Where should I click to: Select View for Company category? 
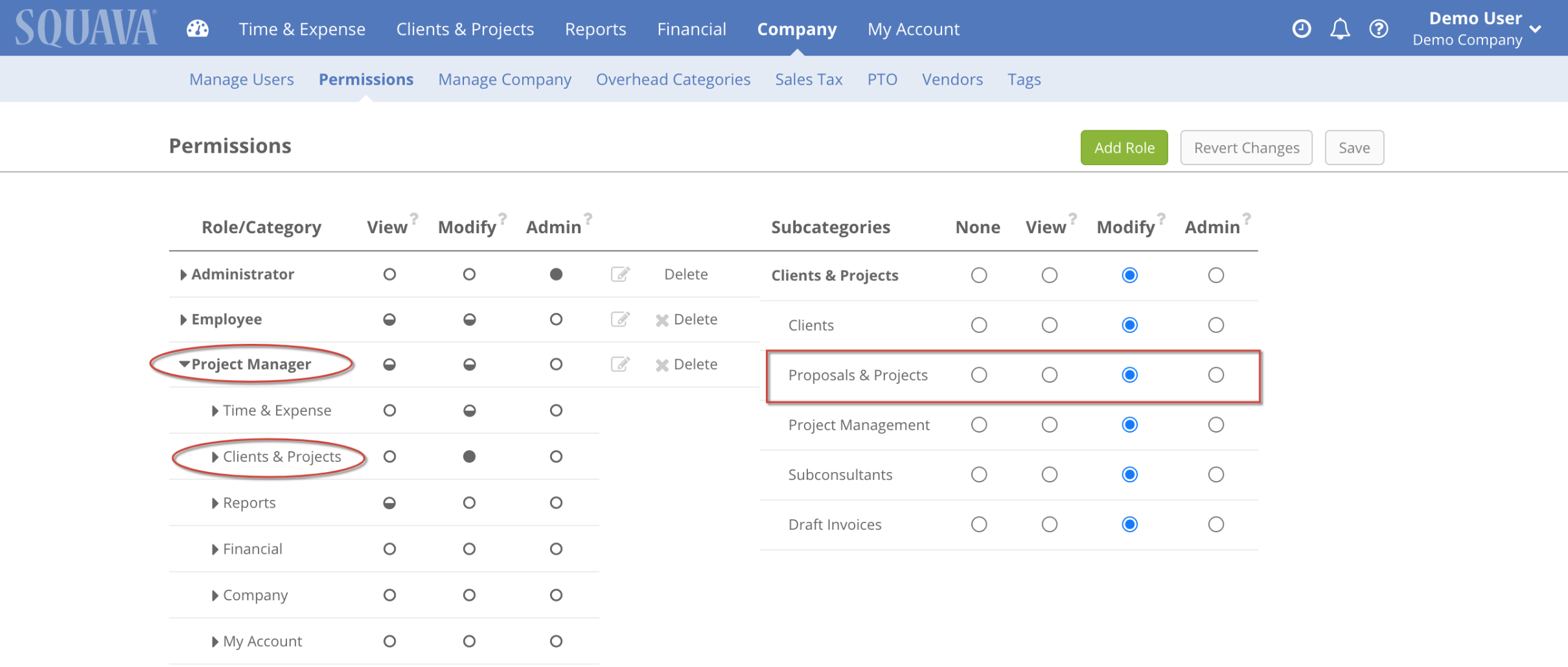(389, 595)
